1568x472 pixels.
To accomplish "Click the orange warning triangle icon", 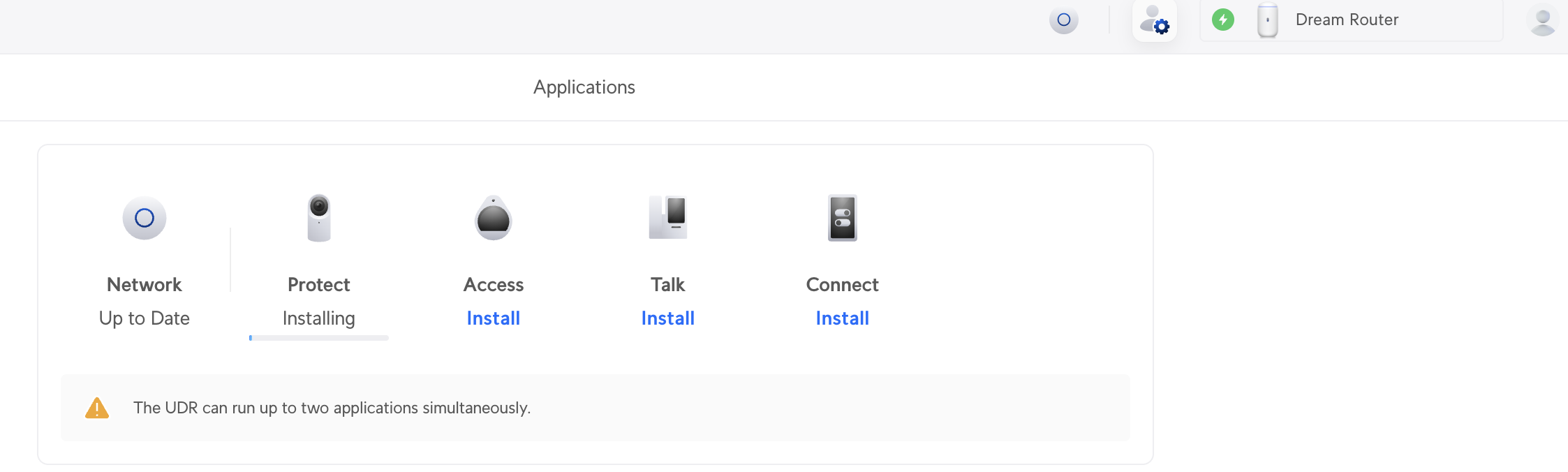I will pyautogui.click(x=97, y=408).
